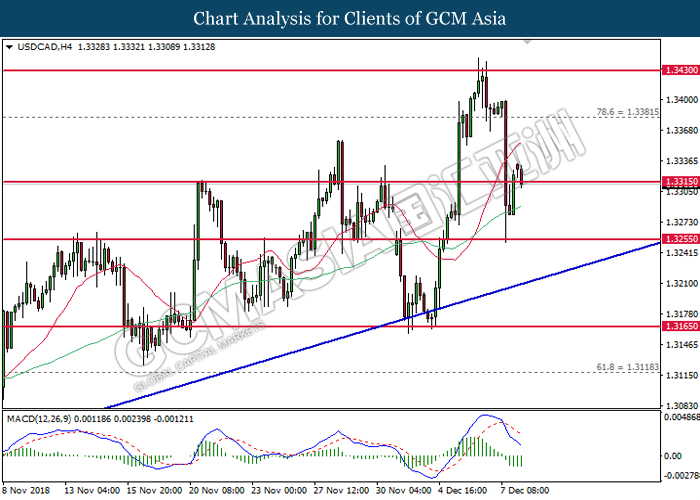Click the 1.33150 red price label
700x500 pixels.
pyautogui.click(x=681, y=182)
